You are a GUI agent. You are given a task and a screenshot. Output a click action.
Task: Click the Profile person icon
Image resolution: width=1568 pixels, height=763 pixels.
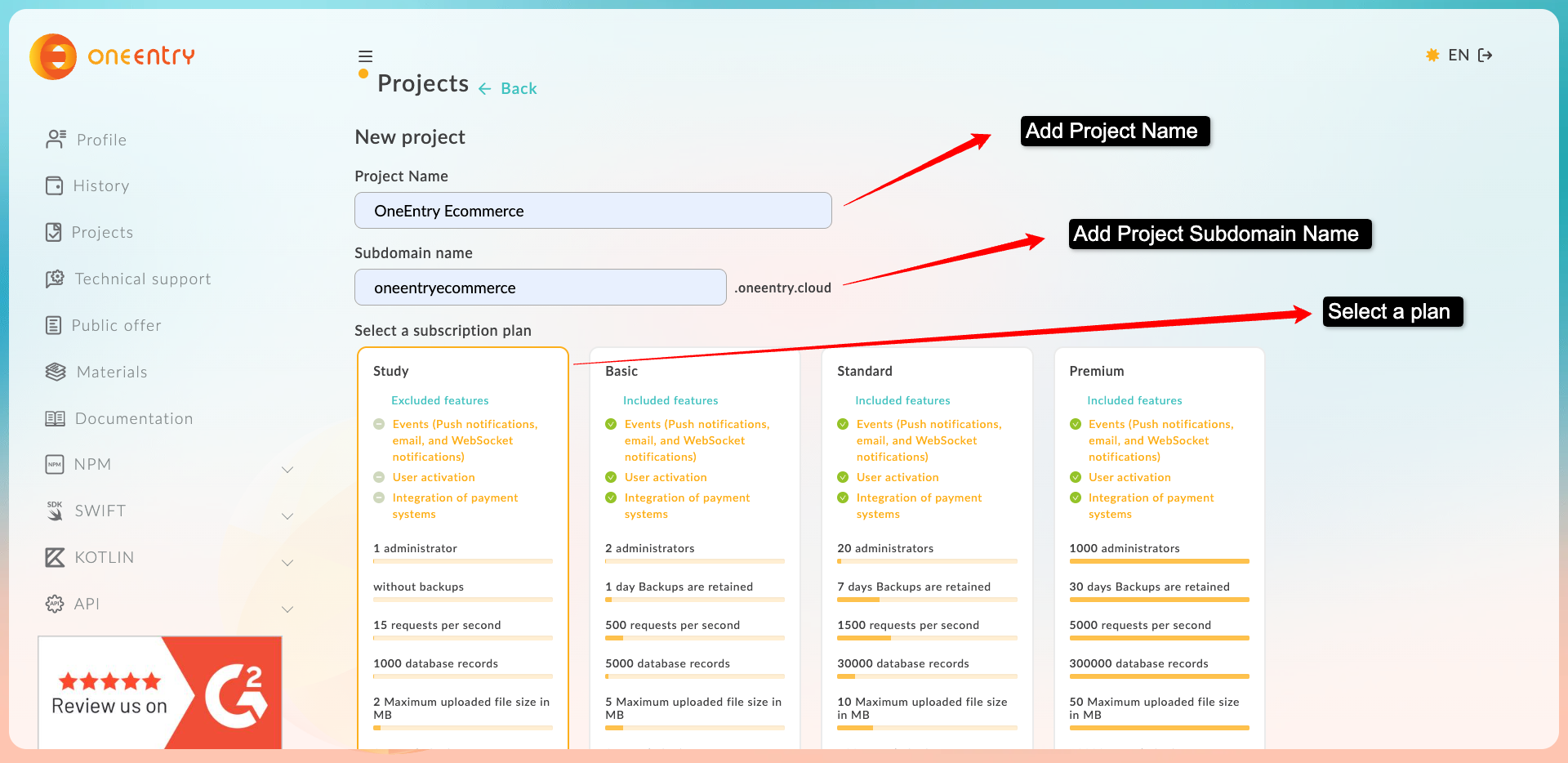[x=56, y=139]
